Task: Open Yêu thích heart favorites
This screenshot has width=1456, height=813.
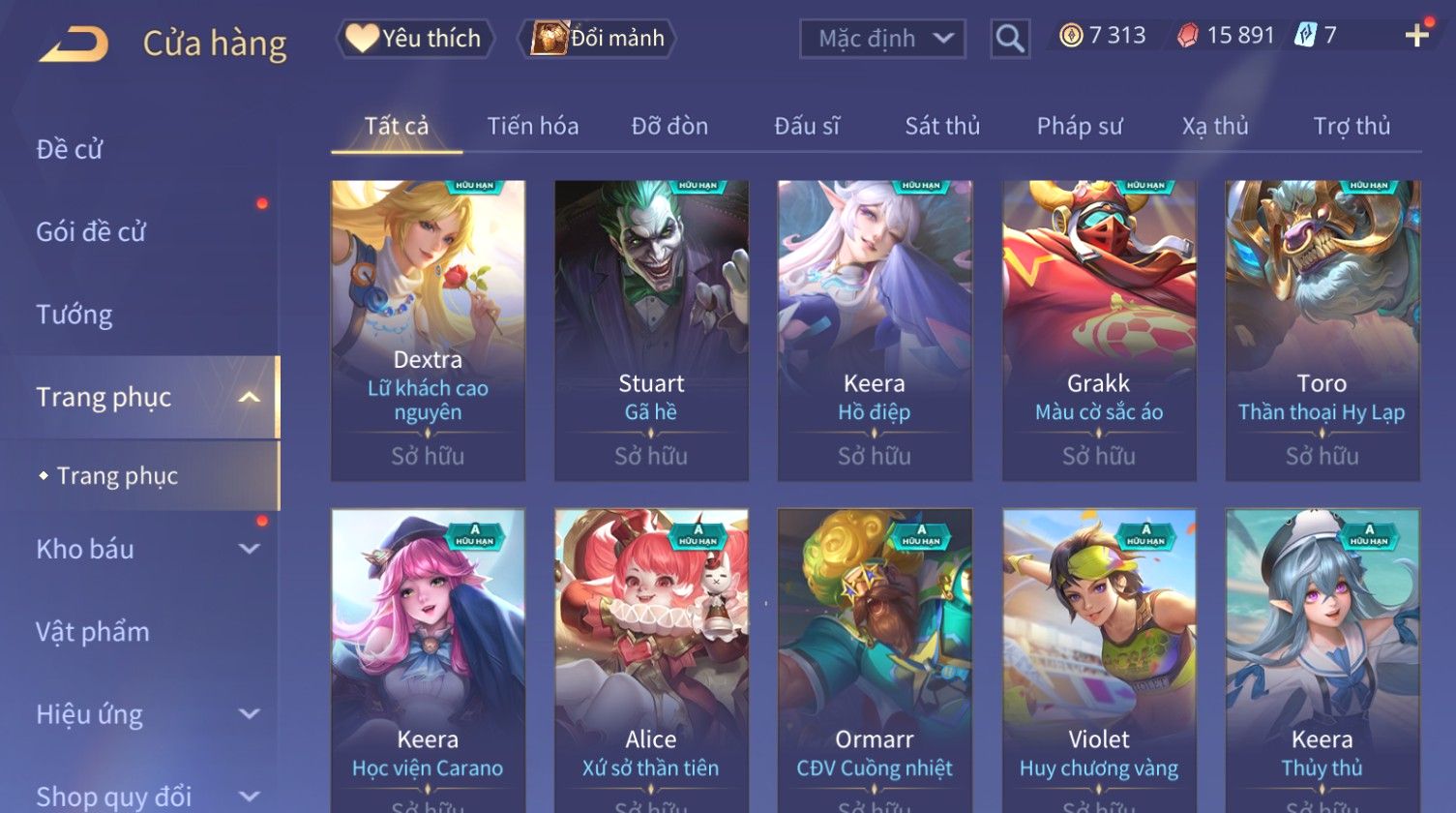Action: click(414, 39)
